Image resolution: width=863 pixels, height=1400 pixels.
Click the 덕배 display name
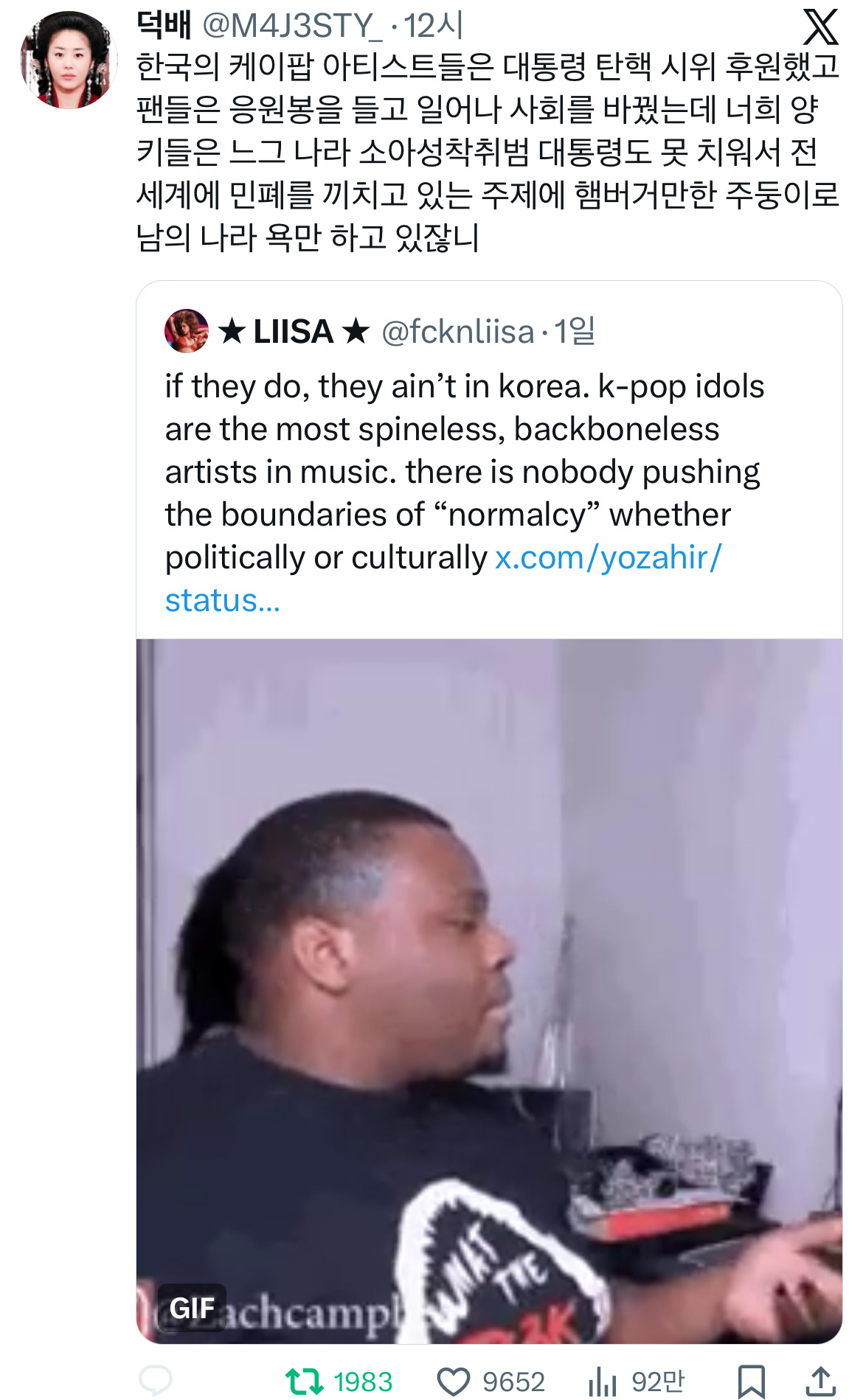pyautogui.click(x=164, y=26)
